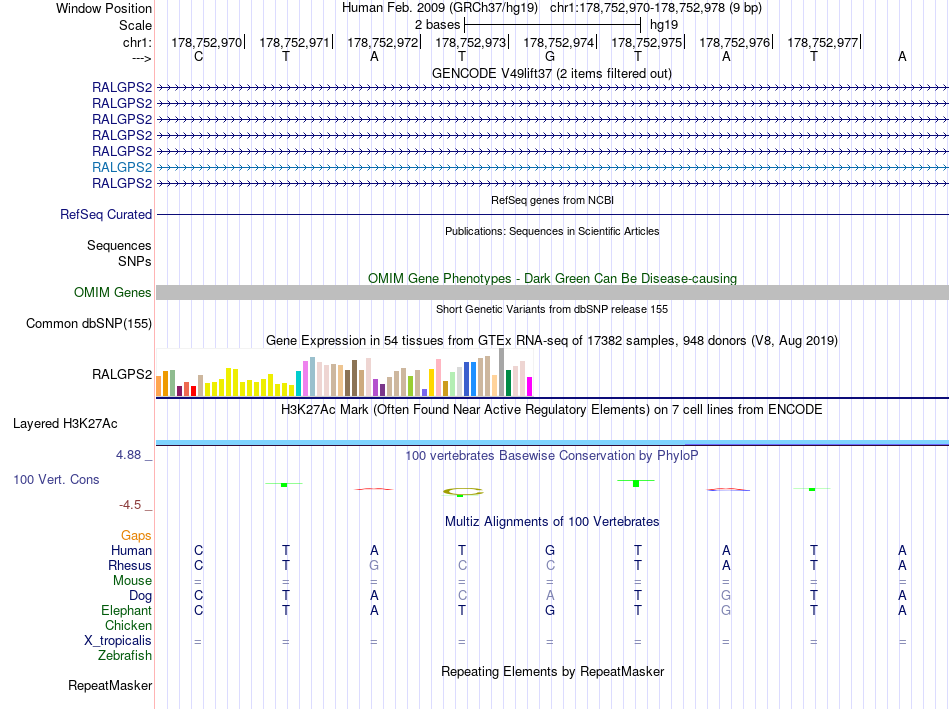Click the Scale bar ruler line
Image resolution: width=950 pixels, height=709 pixels.
click(x=552, y=25)
